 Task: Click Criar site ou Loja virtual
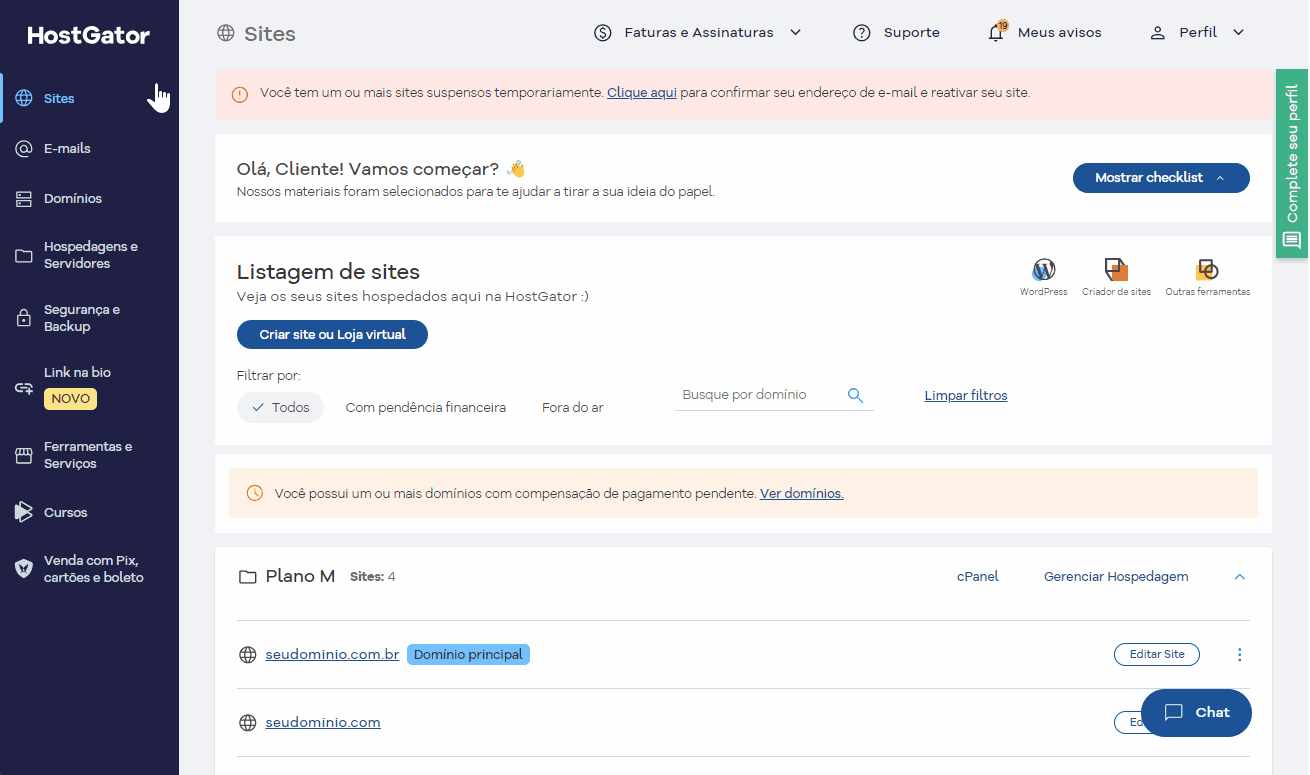click(x=332, y=334)
